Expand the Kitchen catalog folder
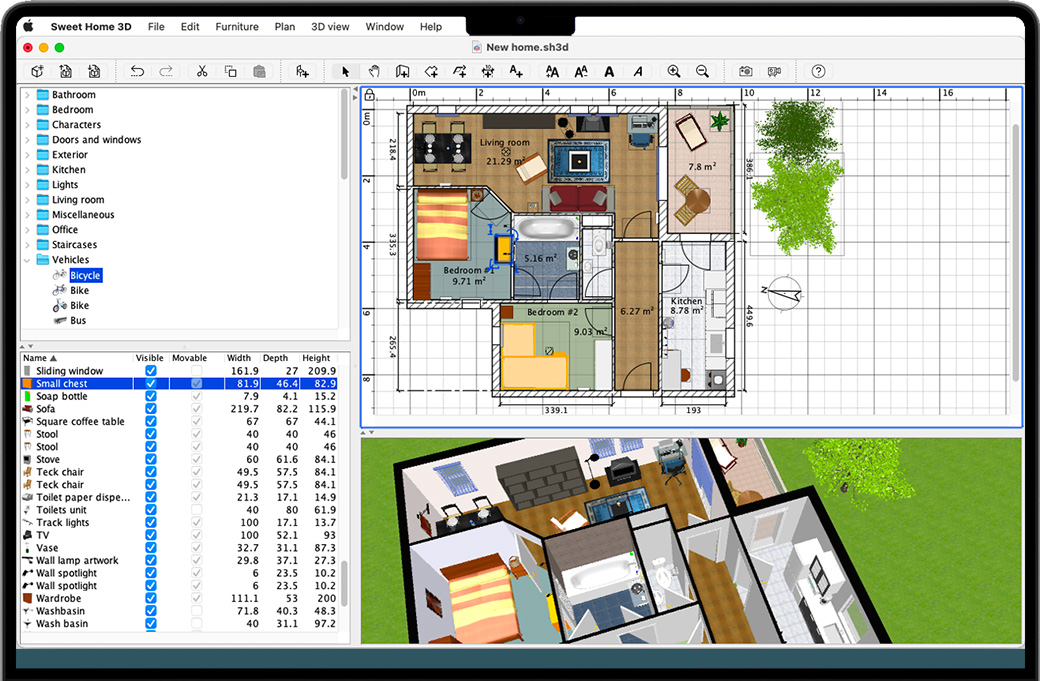 [x=27, y=170]
